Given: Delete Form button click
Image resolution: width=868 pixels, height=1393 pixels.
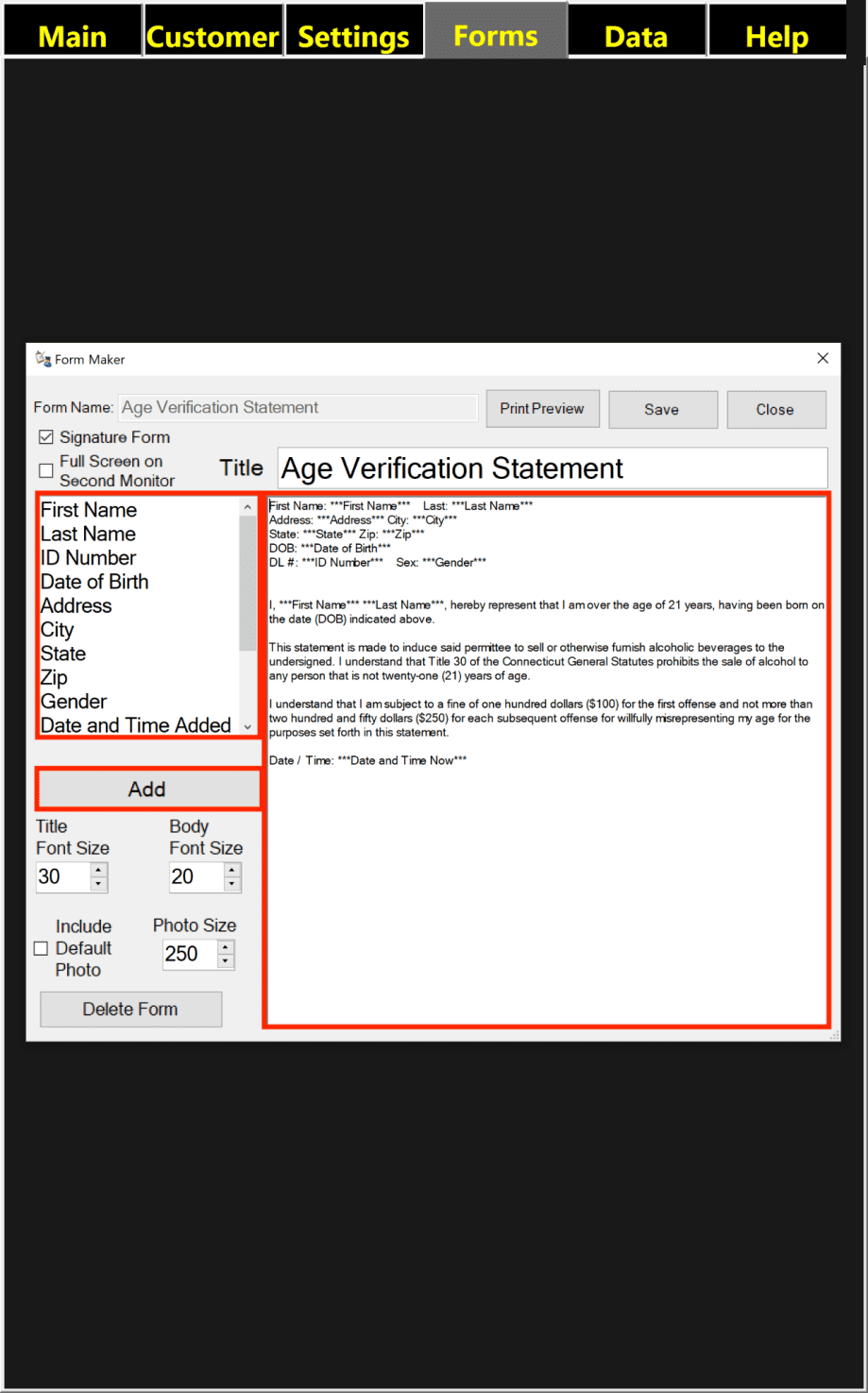Looking at the screenshot, I should coord(130,1009).
